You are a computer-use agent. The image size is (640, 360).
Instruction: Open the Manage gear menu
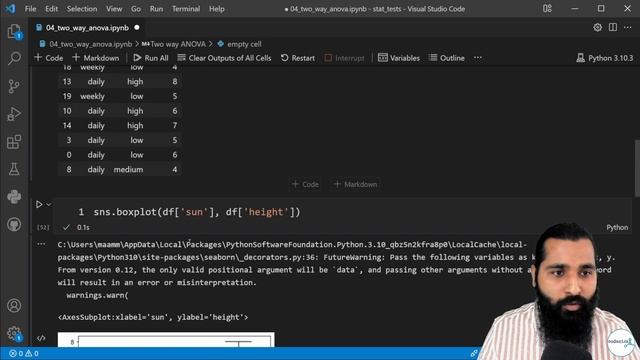click(14, 333)
